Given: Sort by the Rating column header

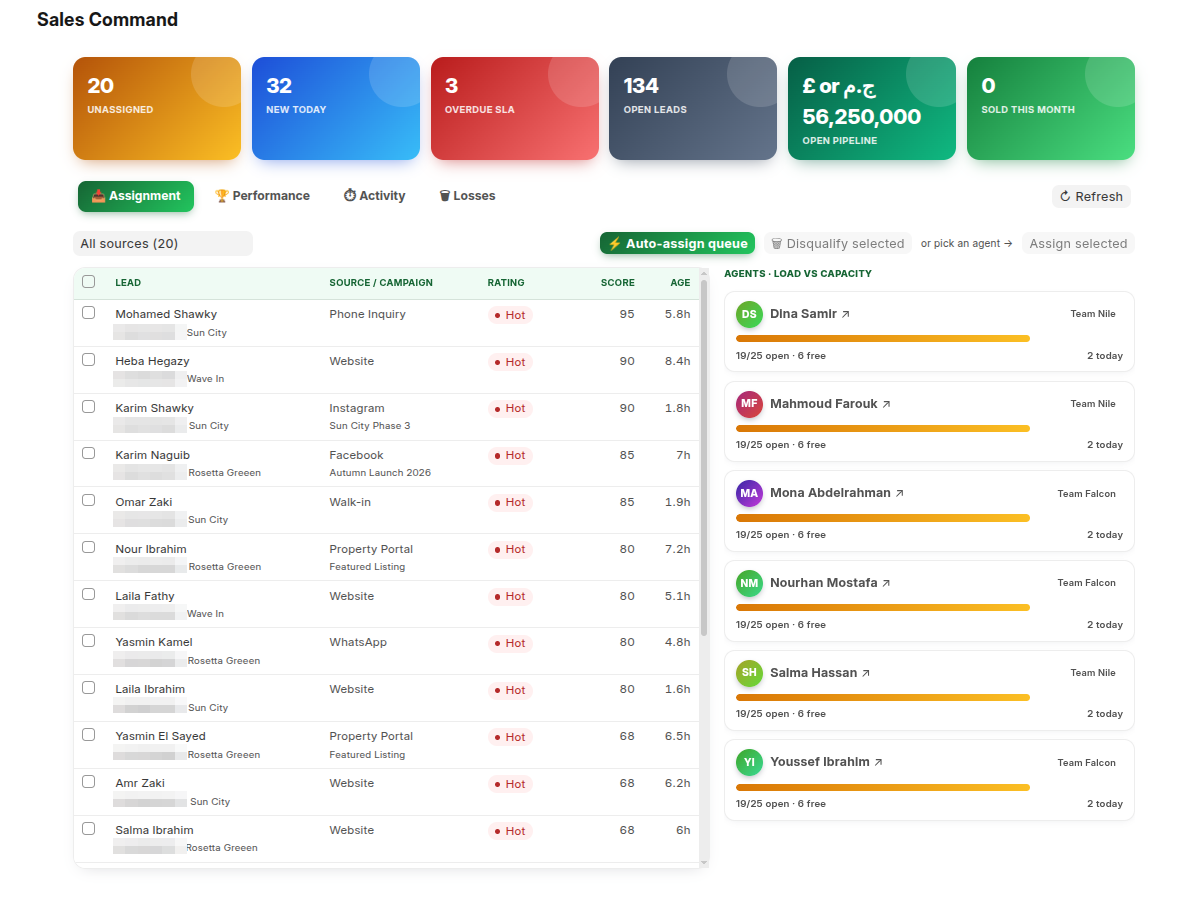Looking at the screenshot, I should [x=506, y=283].
